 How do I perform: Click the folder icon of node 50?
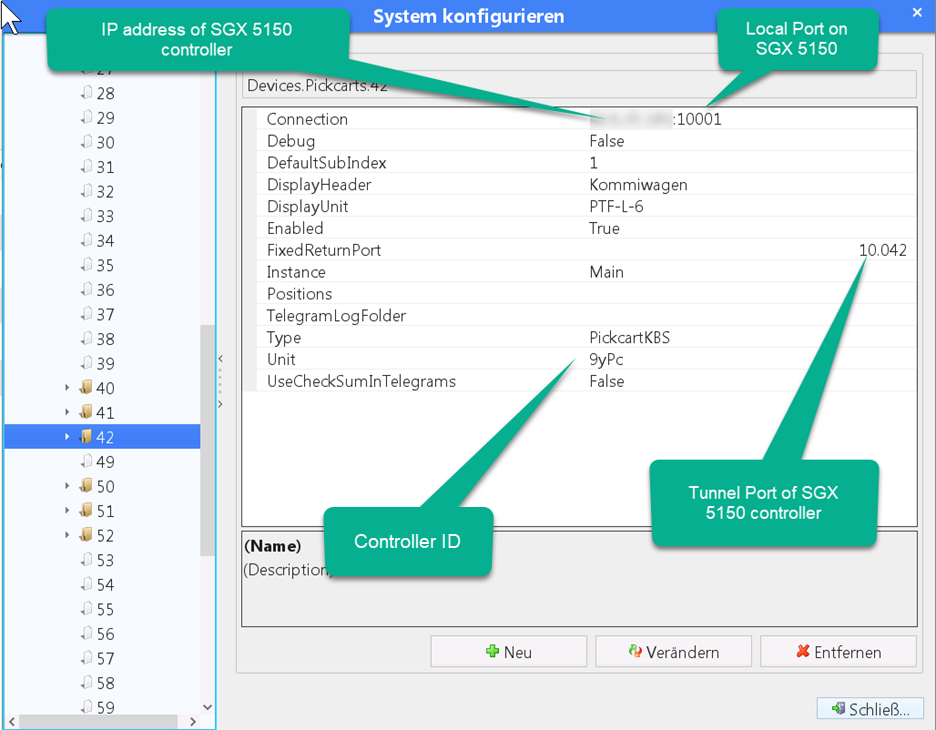pos(86,485)
